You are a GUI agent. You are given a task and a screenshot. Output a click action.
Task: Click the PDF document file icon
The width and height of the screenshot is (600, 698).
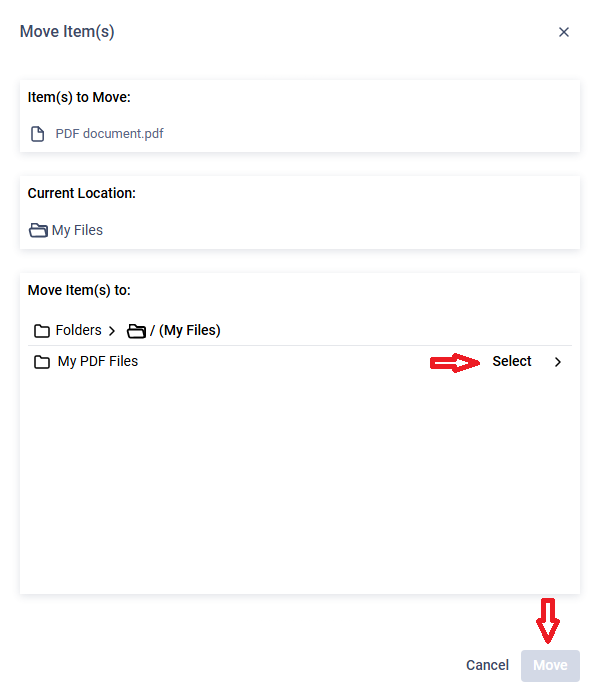pos(37,134)
